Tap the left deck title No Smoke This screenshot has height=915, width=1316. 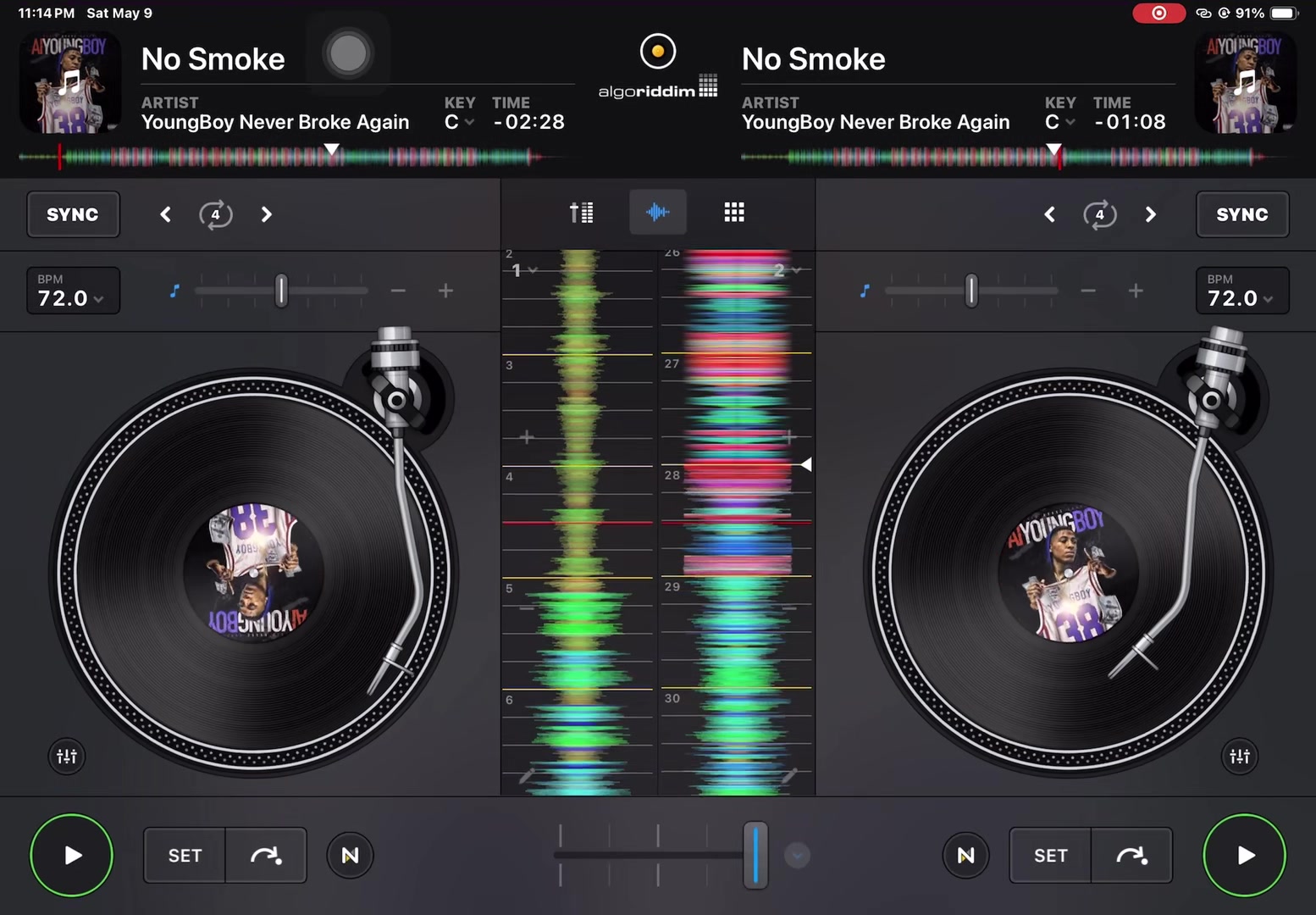pyautogui.click(x=213, y=59)
